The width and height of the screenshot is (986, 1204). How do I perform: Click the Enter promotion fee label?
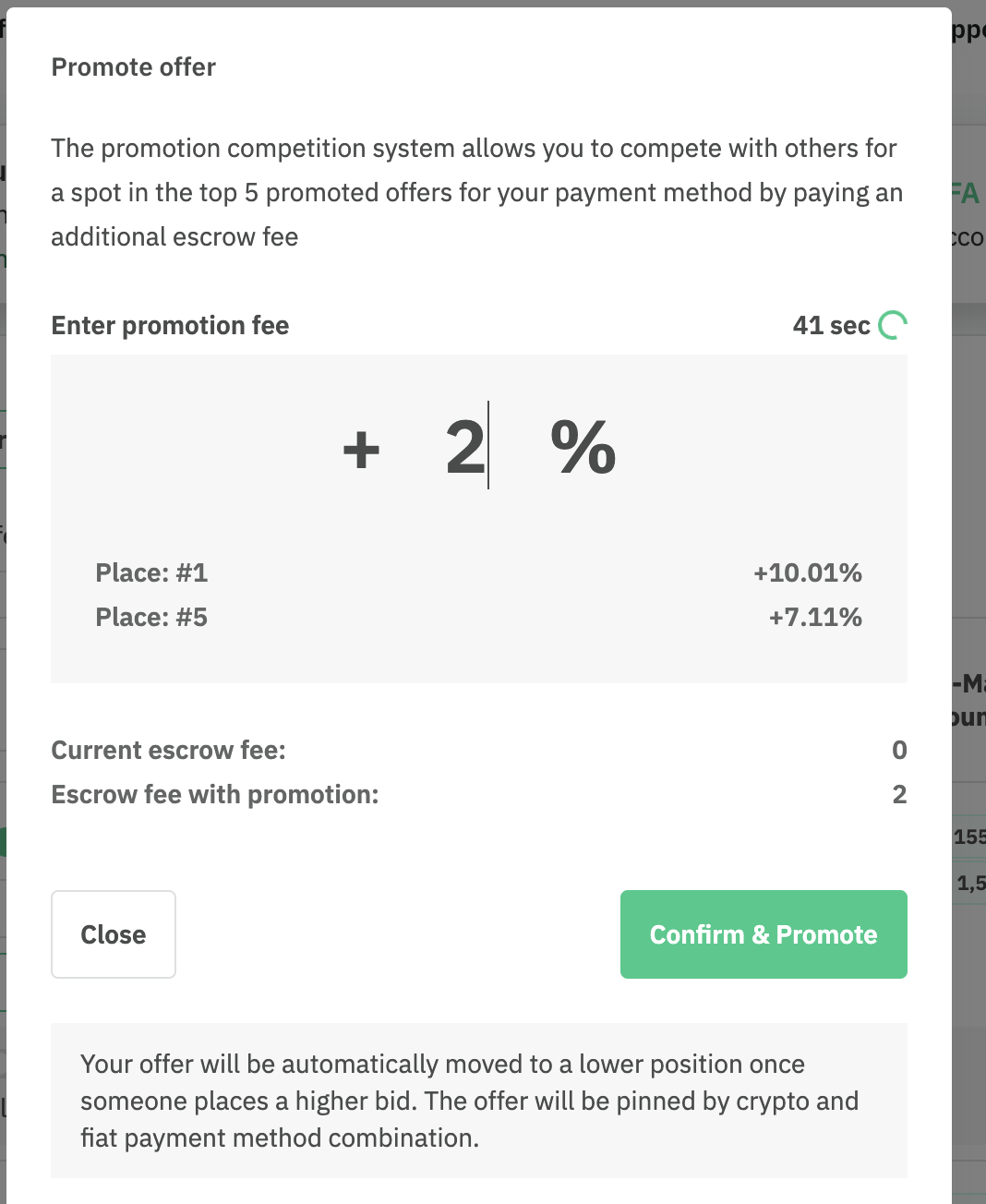coord(170,325)
